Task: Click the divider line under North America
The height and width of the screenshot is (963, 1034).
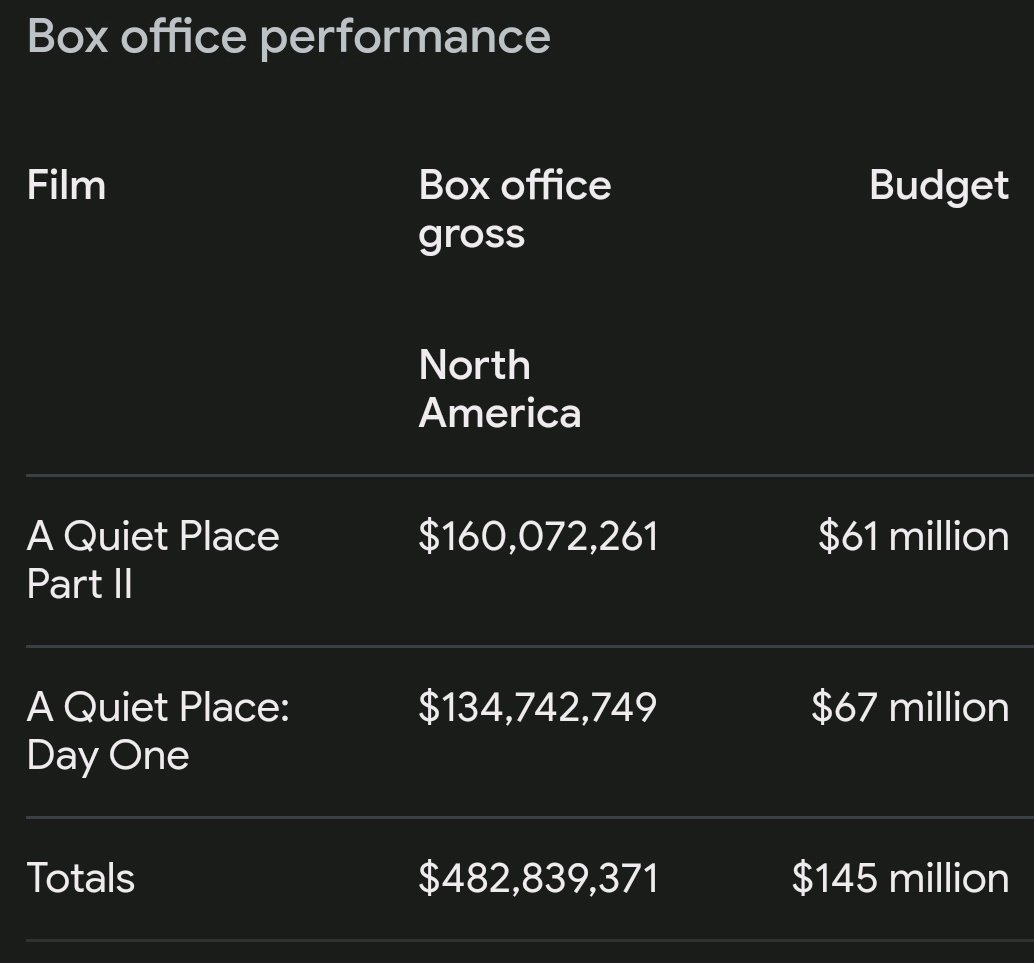Action: (x=517, y=476)
